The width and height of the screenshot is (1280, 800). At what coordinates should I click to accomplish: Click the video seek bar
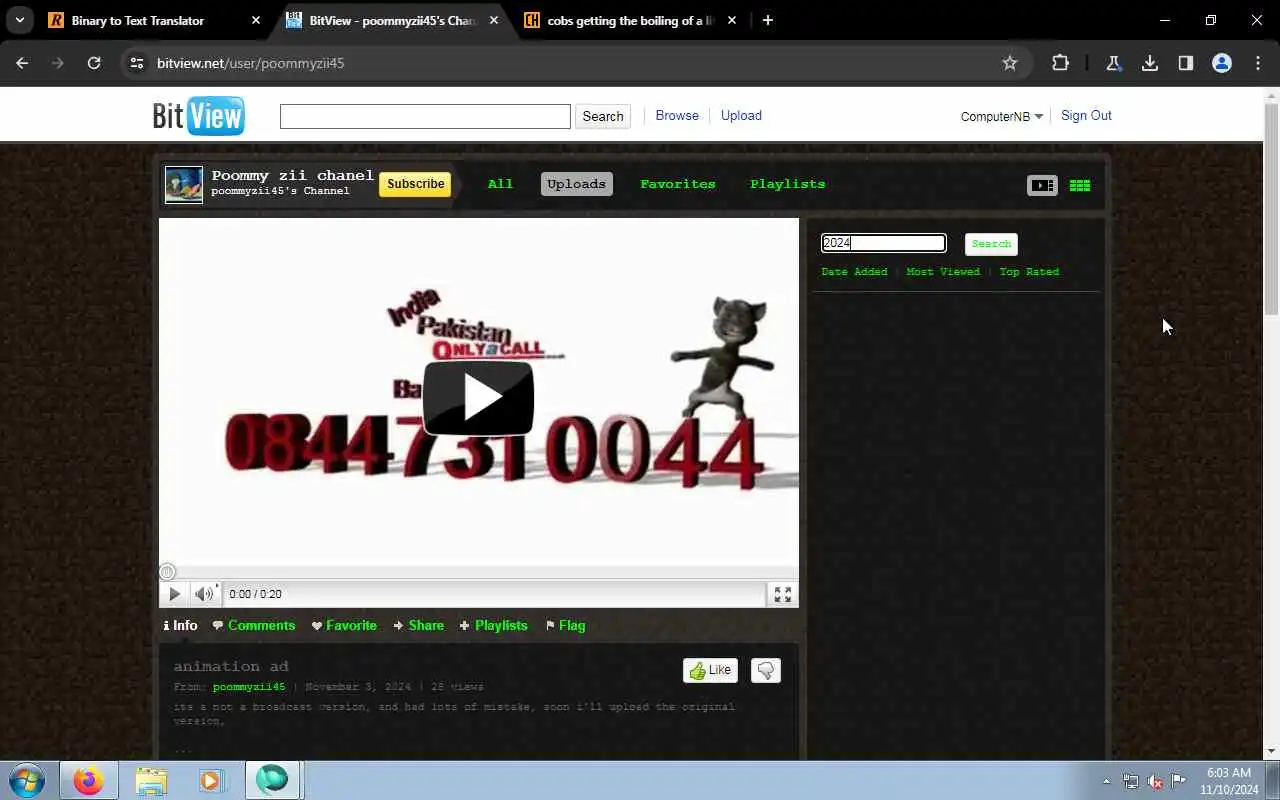[x=478, y=572]
